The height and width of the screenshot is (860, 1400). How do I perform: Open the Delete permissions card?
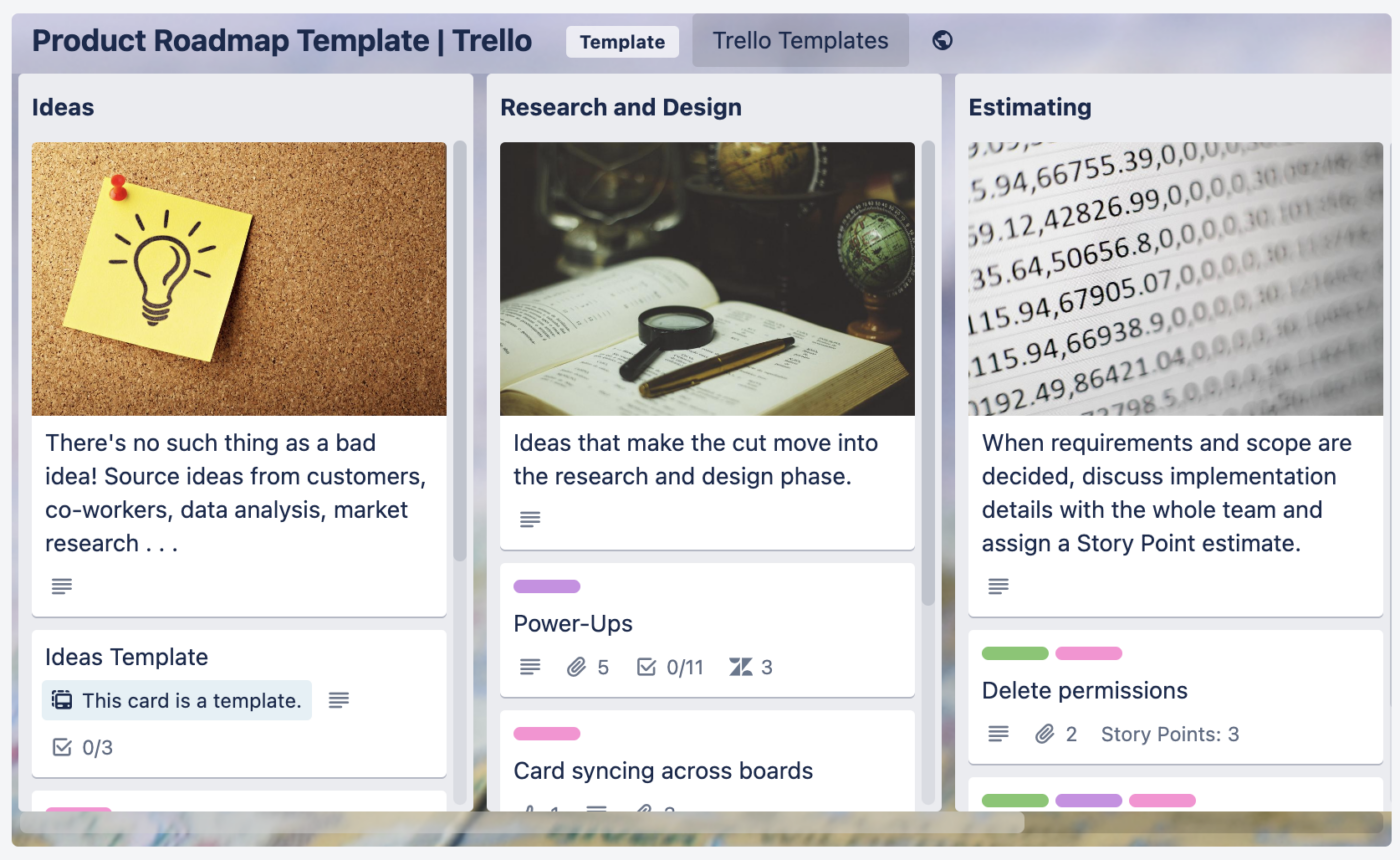point(1084,691)
